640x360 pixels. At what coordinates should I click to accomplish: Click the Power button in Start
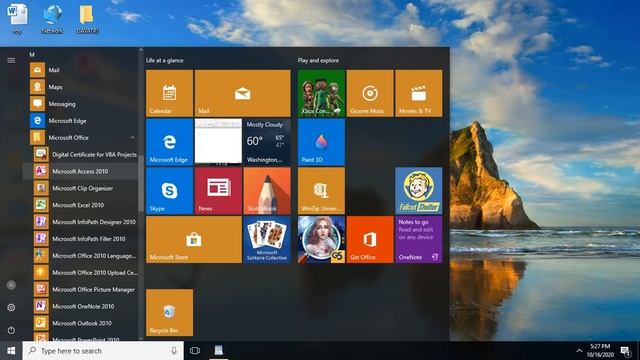[11, 330]
